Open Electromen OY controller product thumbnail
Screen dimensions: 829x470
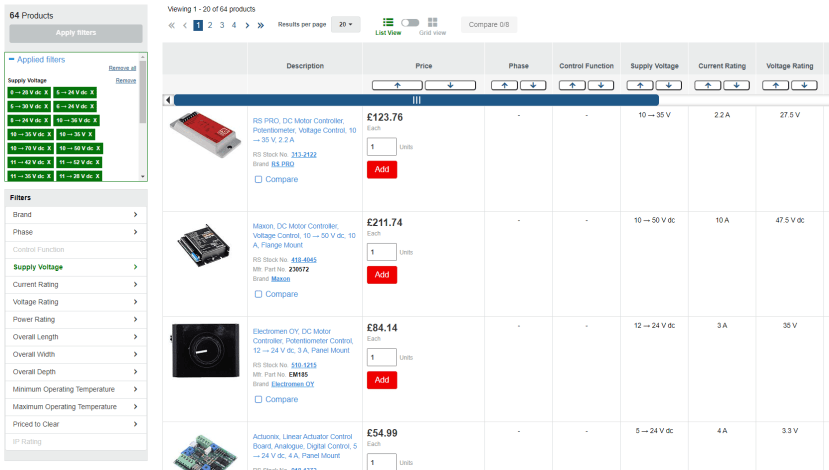205,350
